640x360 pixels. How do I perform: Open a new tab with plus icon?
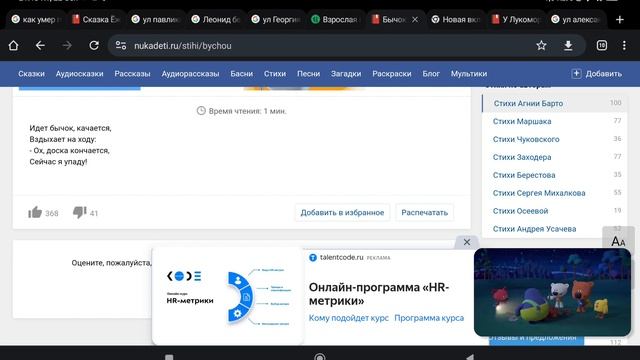tap(620, 19)
